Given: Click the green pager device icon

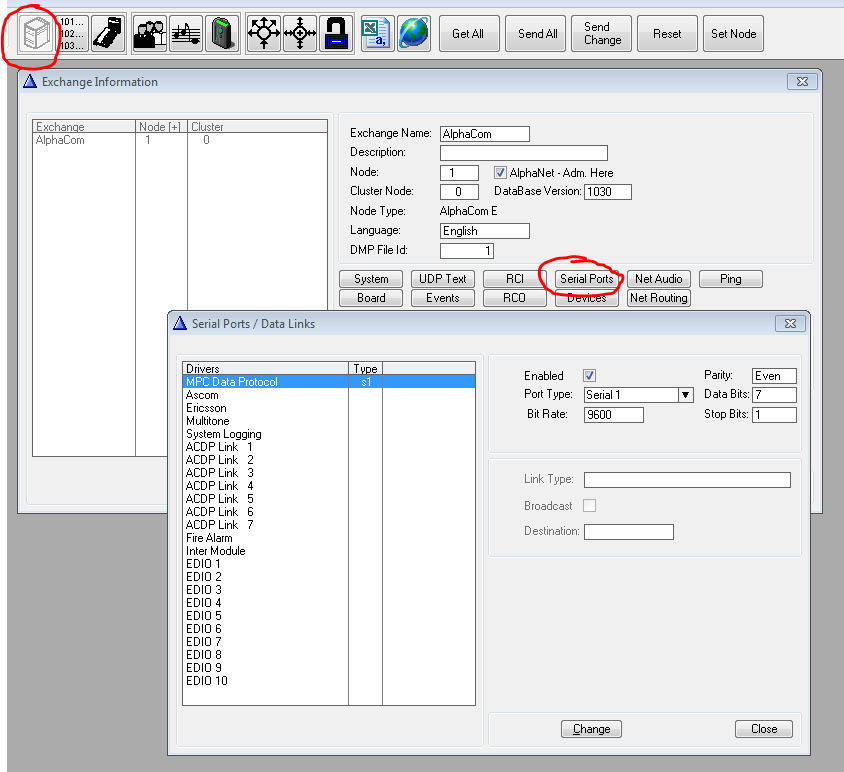Looking at the screenshot, I should [222, 33].
